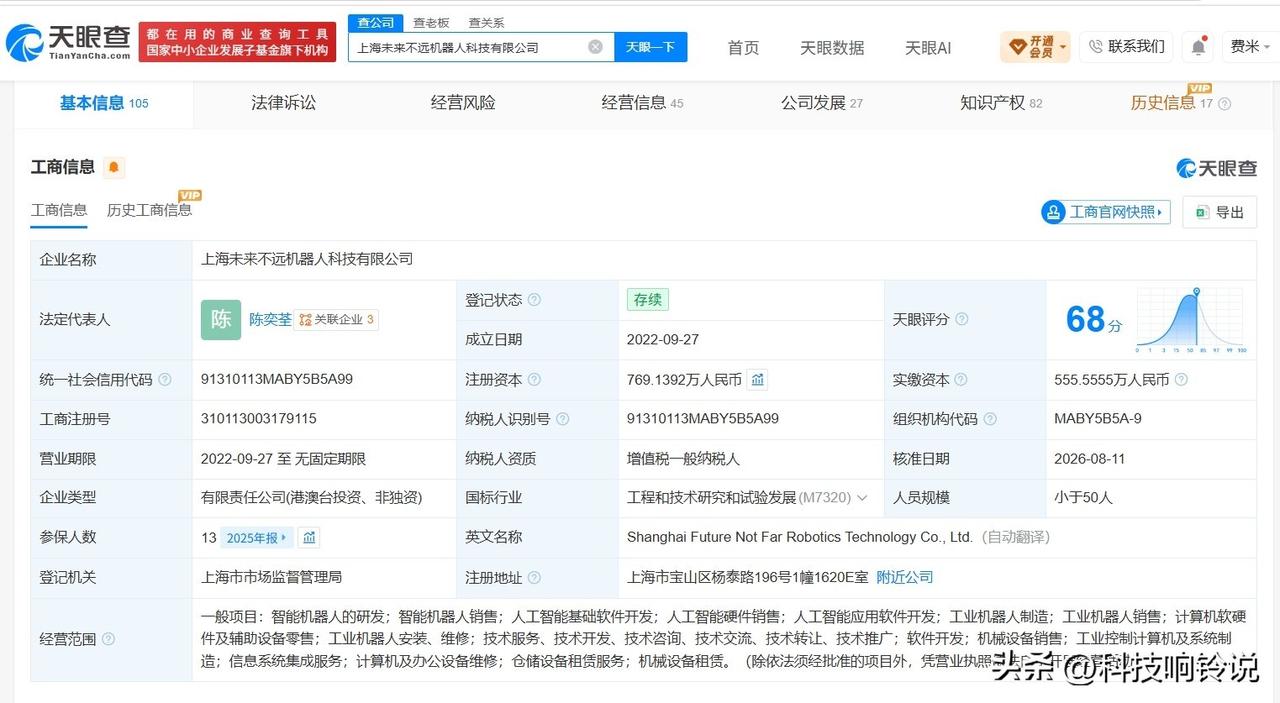Click credit code 91310113MABY5B5A99 in 统一社会信用代码 row
1280x703 pixels.
pyautogui.click(x=277, y=380)
